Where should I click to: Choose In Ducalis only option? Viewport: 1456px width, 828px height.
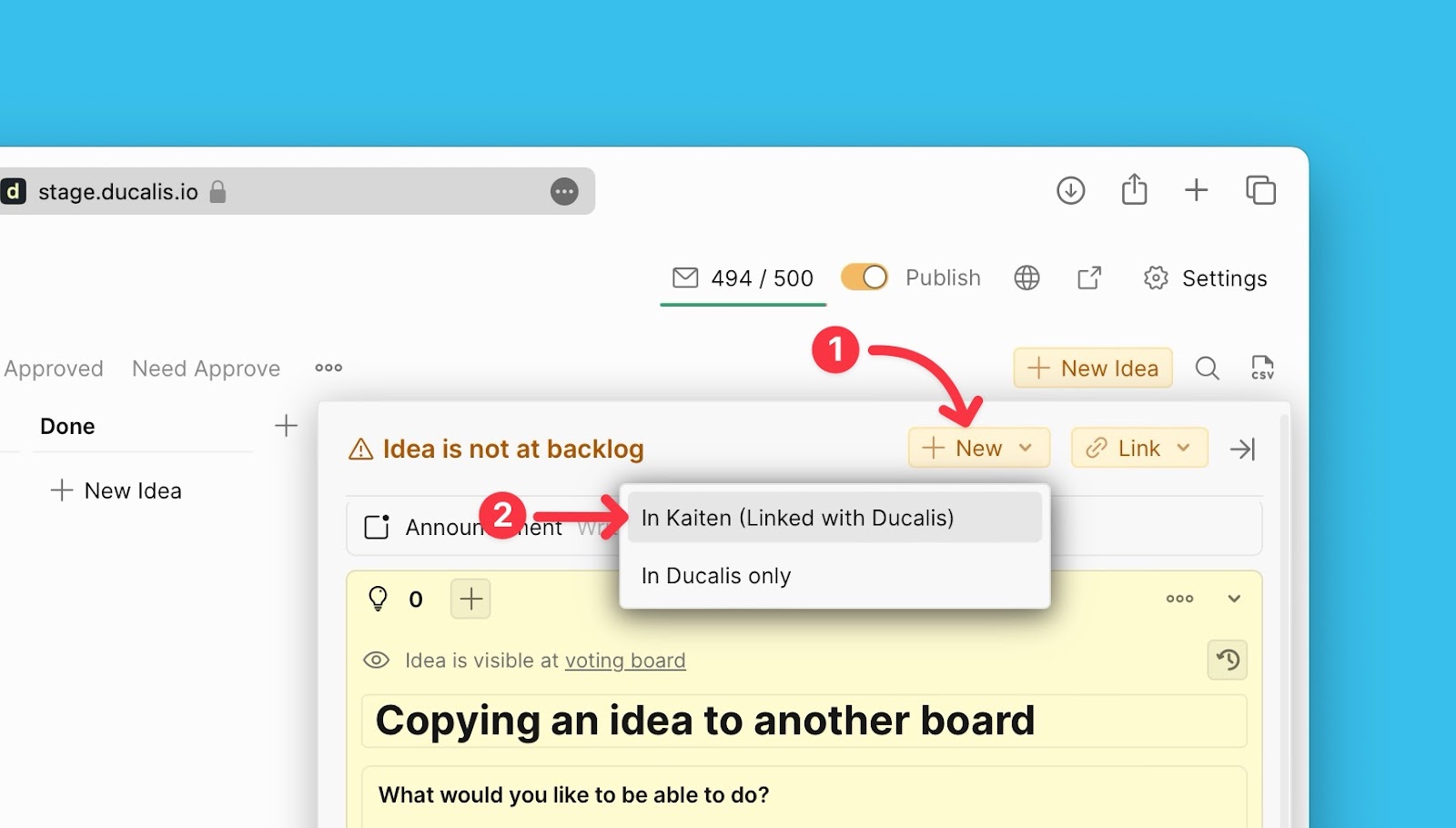(x=716, y=576)
